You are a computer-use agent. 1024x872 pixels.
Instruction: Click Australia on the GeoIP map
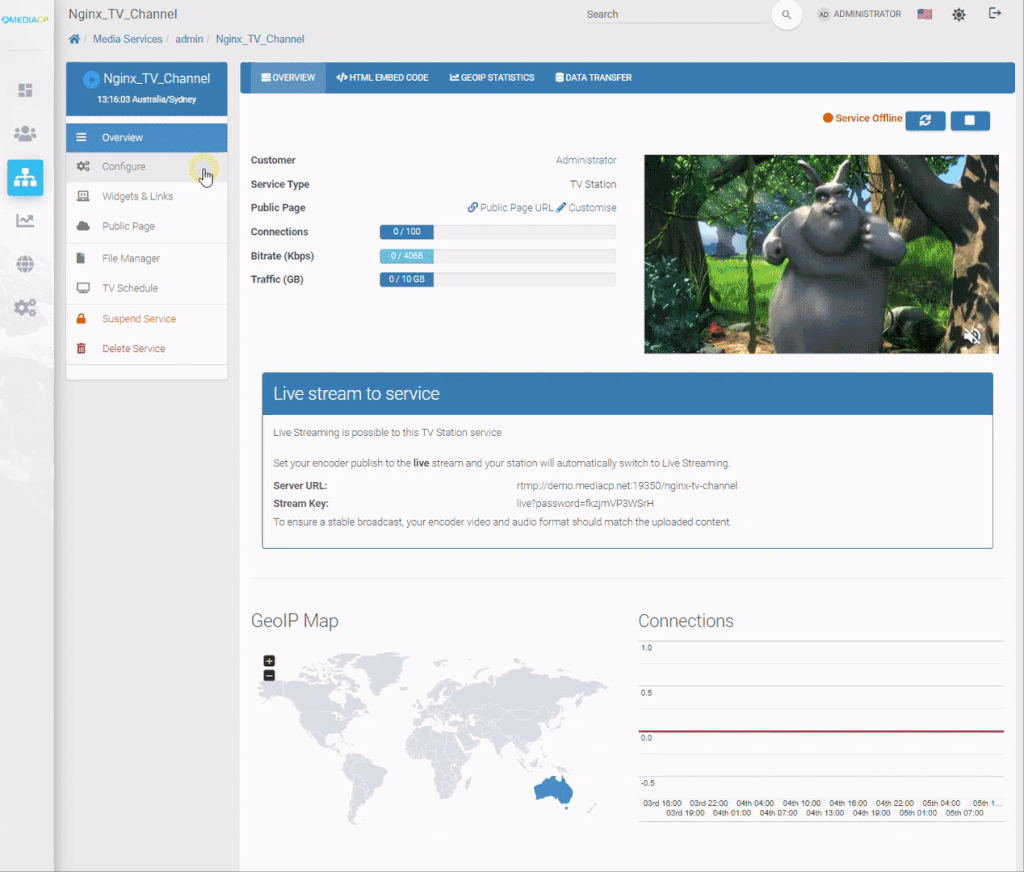click(552, 790)
